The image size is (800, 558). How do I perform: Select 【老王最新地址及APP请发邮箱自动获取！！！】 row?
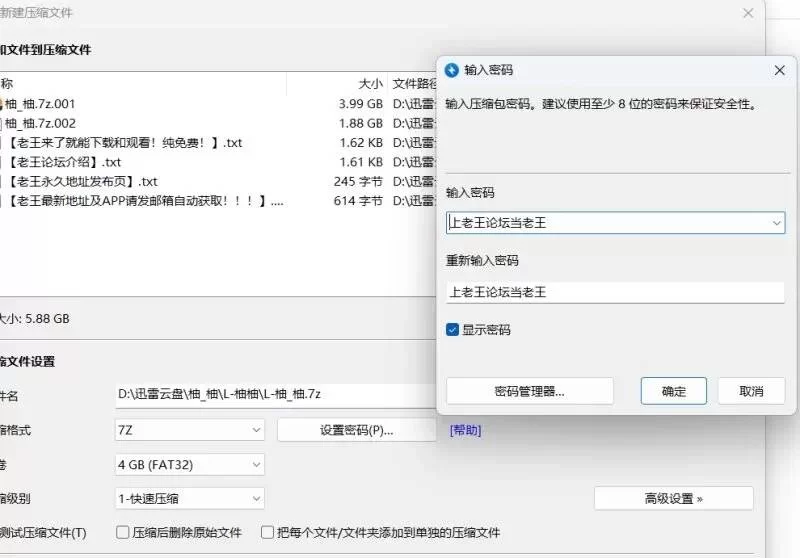tap(218, 201)
